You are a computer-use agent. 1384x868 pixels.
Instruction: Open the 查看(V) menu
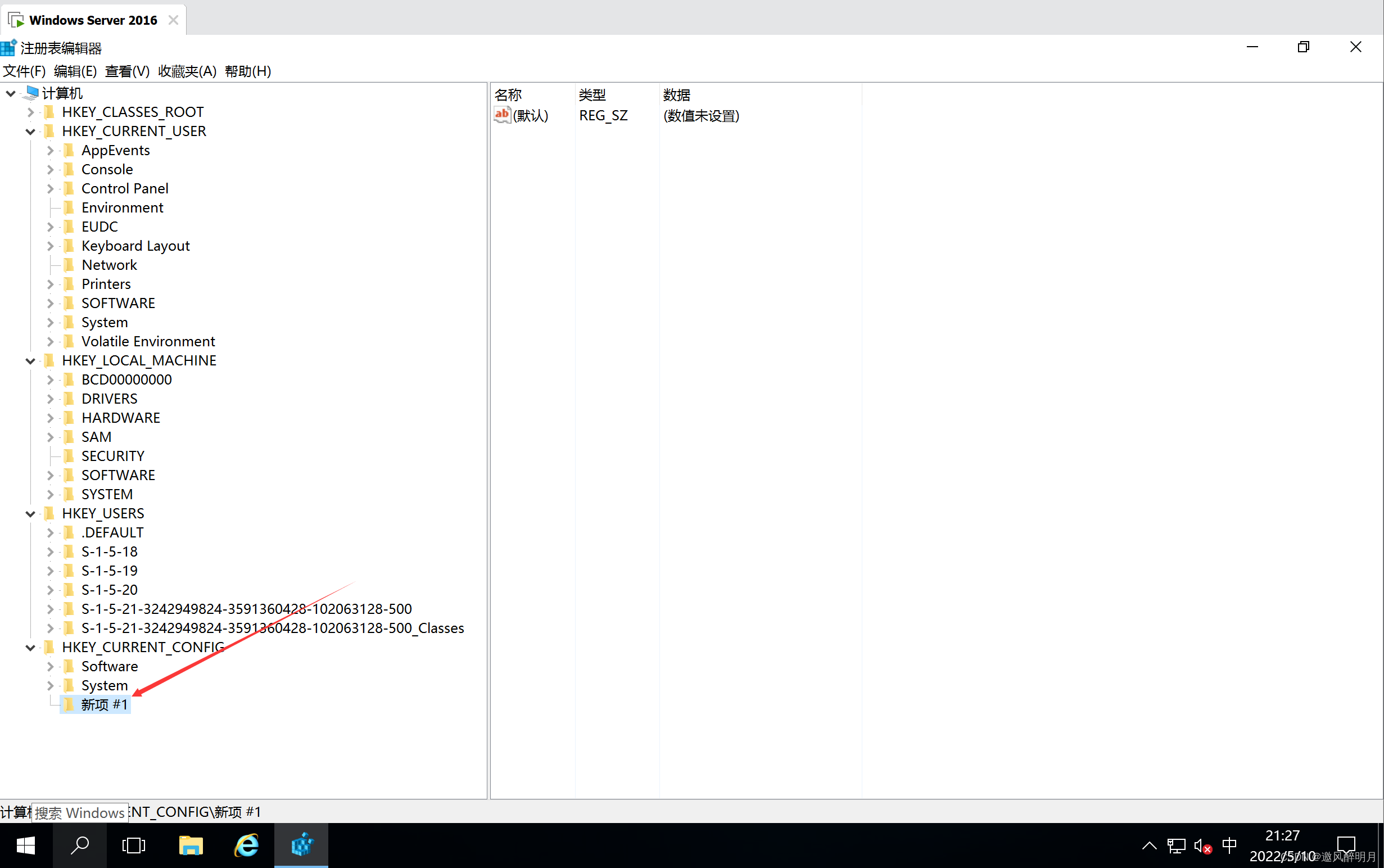(x=128, y=71)
